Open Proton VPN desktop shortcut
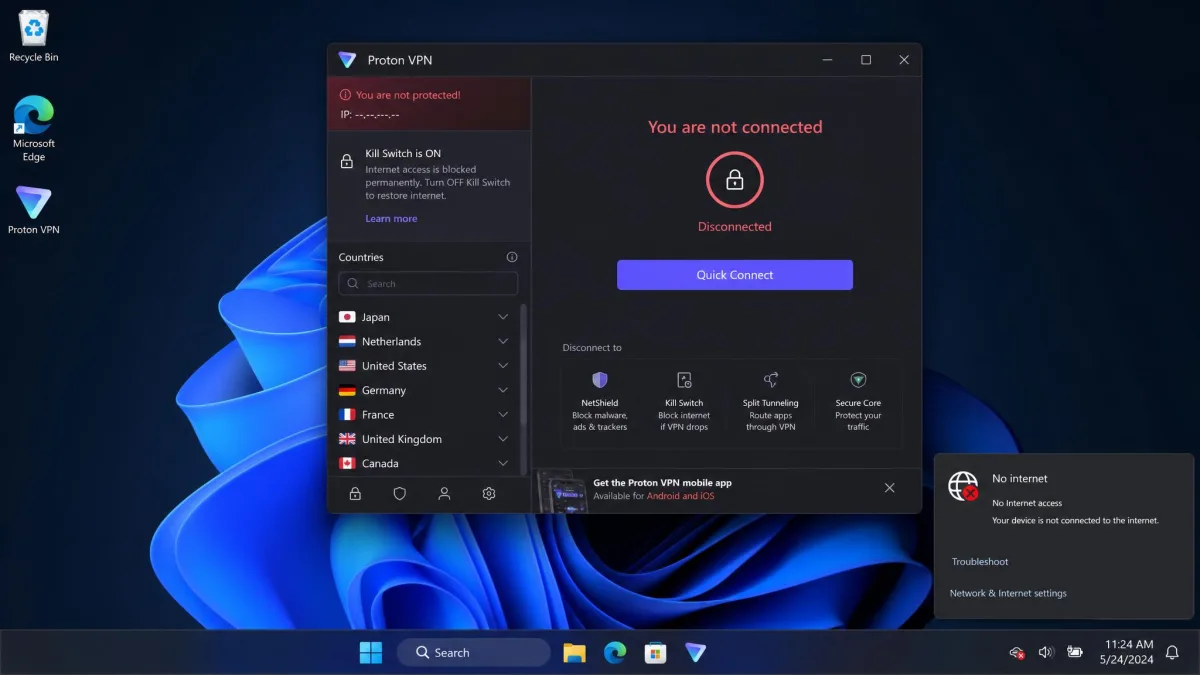The height and width of the screenshot is (675, 1200). (x=34, y=210)
